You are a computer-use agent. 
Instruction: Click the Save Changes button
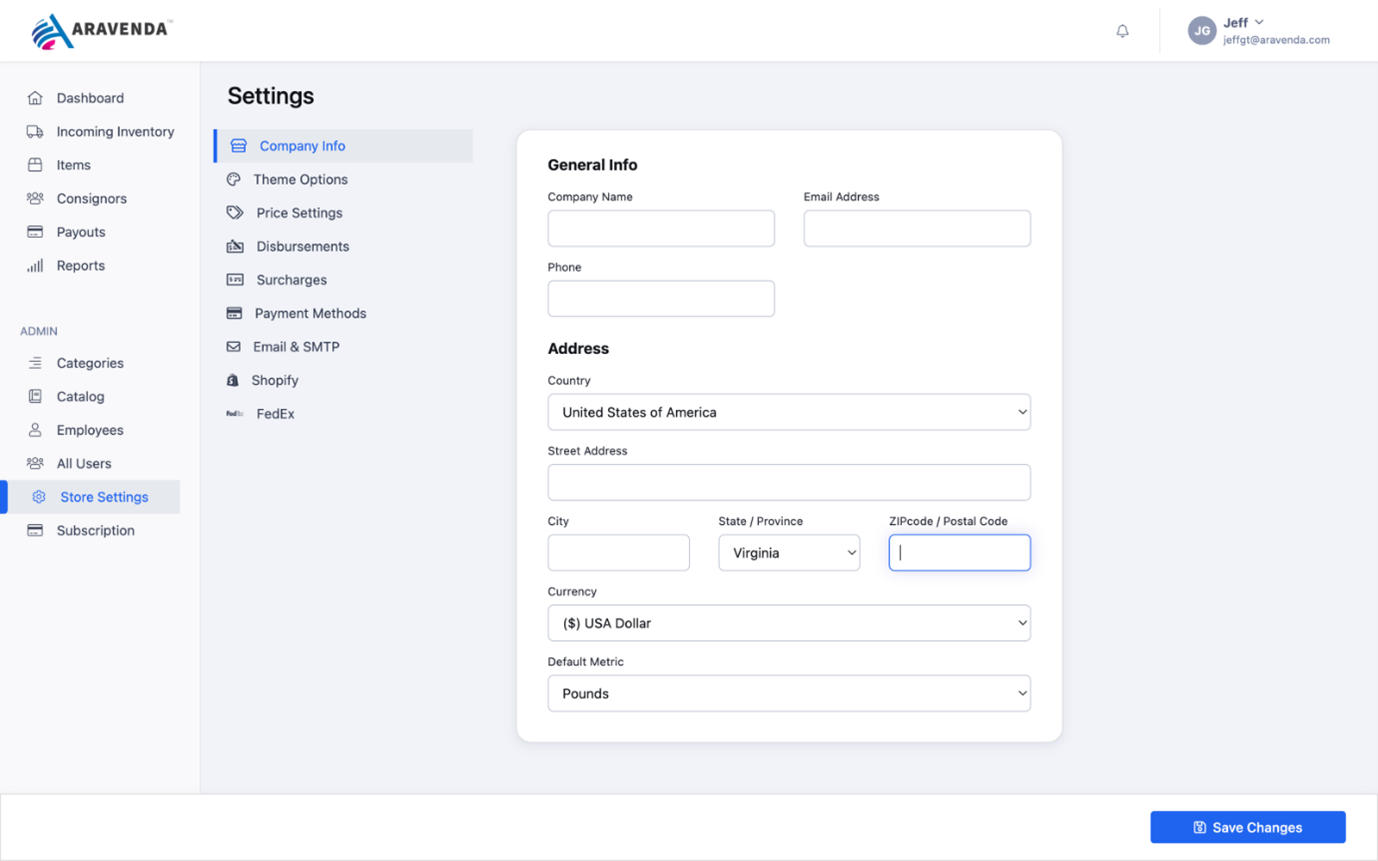tap(1246, 827)
